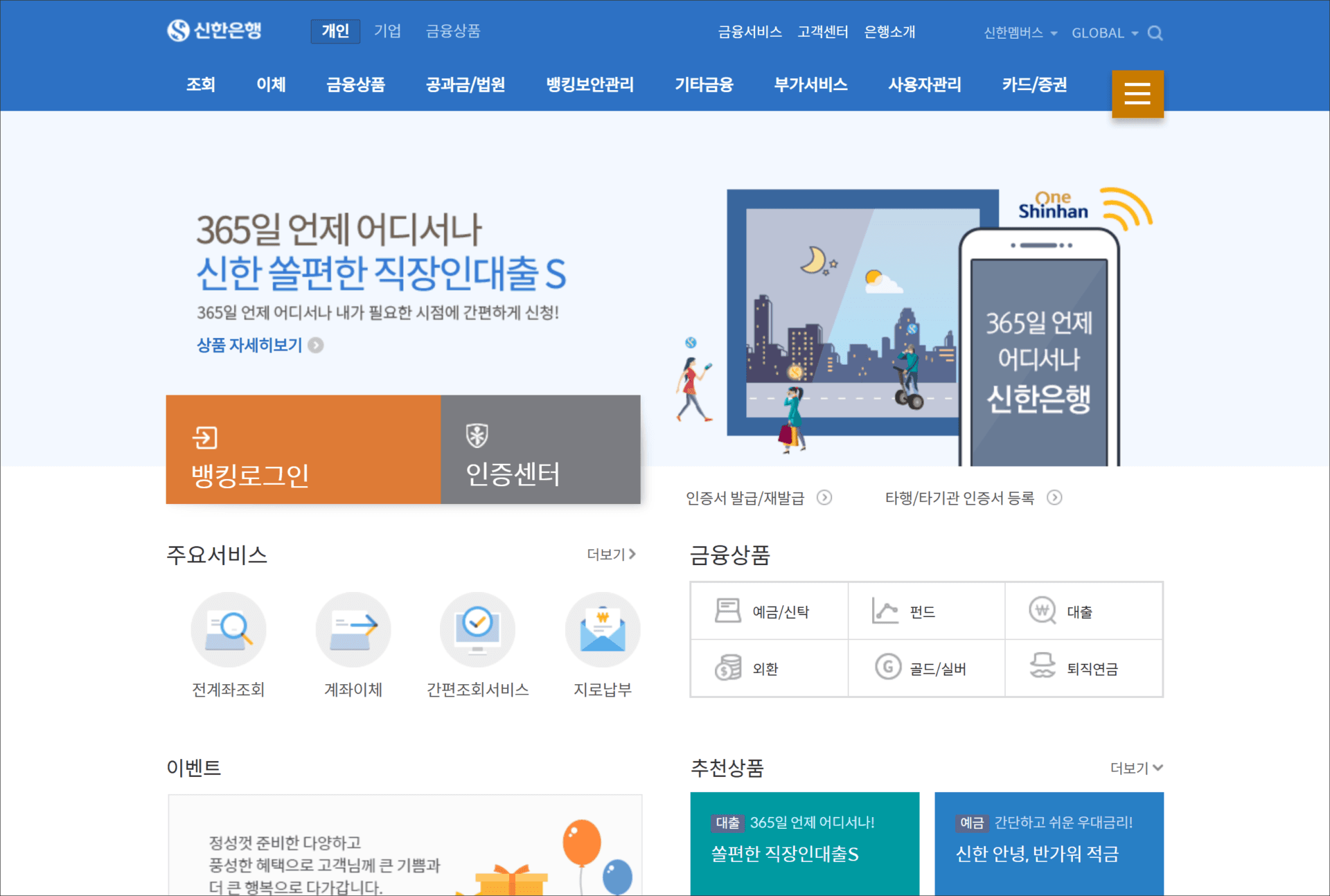Click the 간편조회서비스 label
The height and width of the screenshot is (896, 1330).
click(x=477, y=689)
